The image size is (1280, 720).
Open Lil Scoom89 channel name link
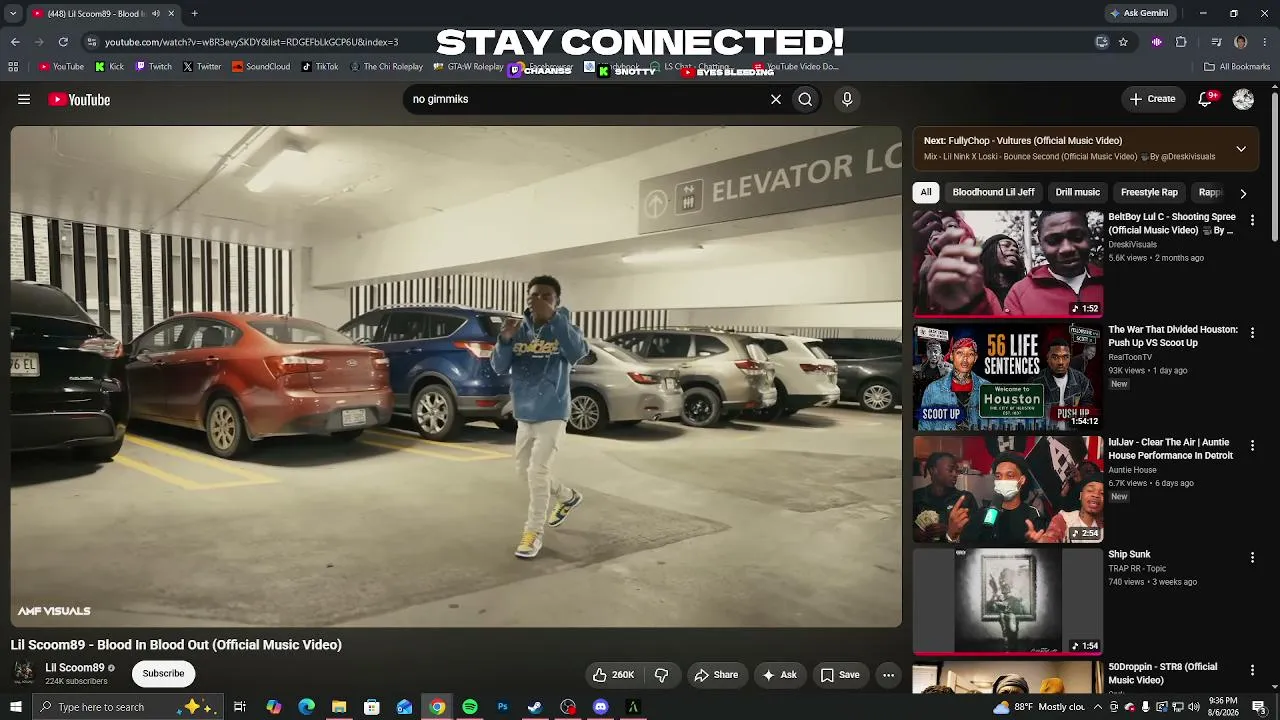point(75,668)
